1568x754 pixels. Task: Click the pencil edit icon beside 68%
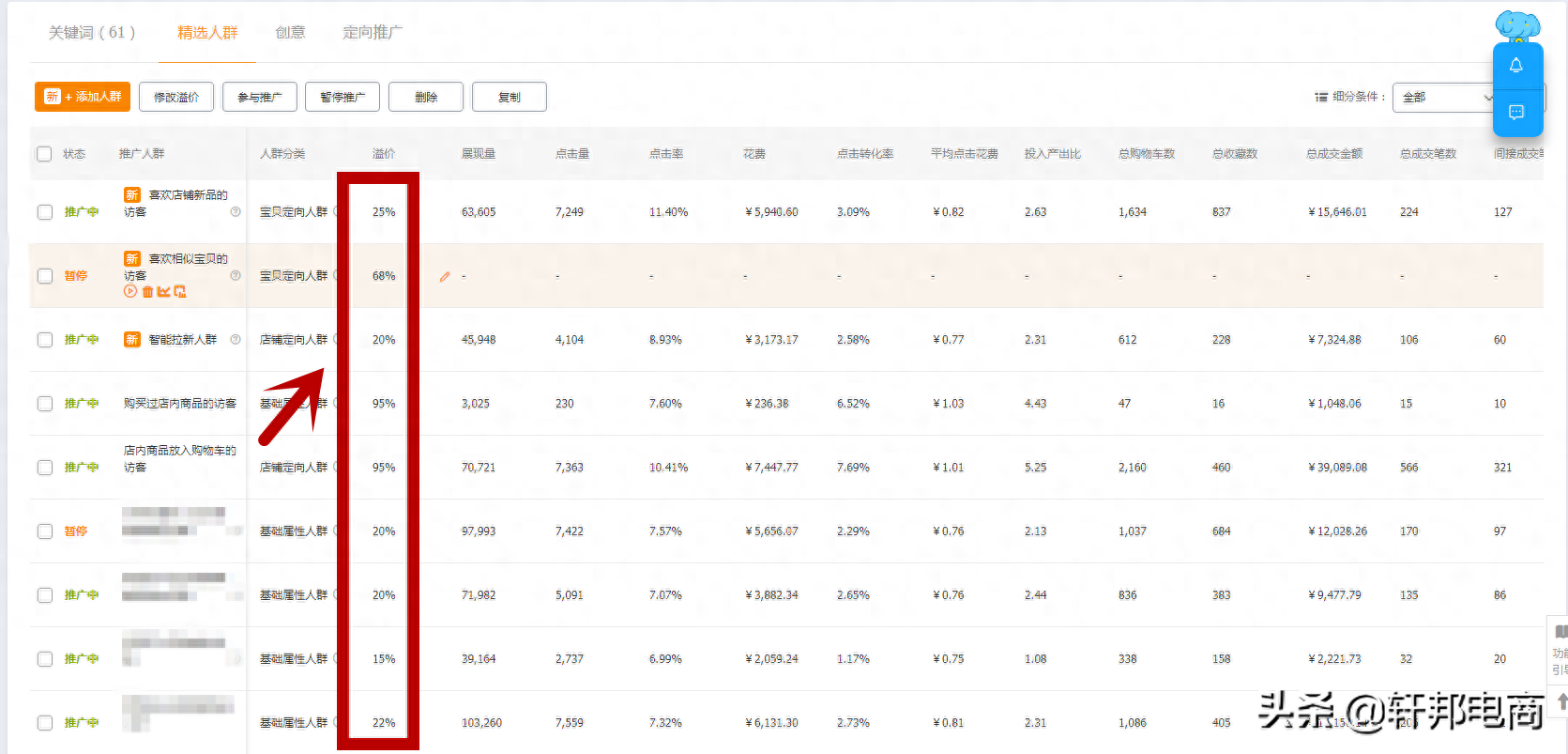[x=445, y=277]
